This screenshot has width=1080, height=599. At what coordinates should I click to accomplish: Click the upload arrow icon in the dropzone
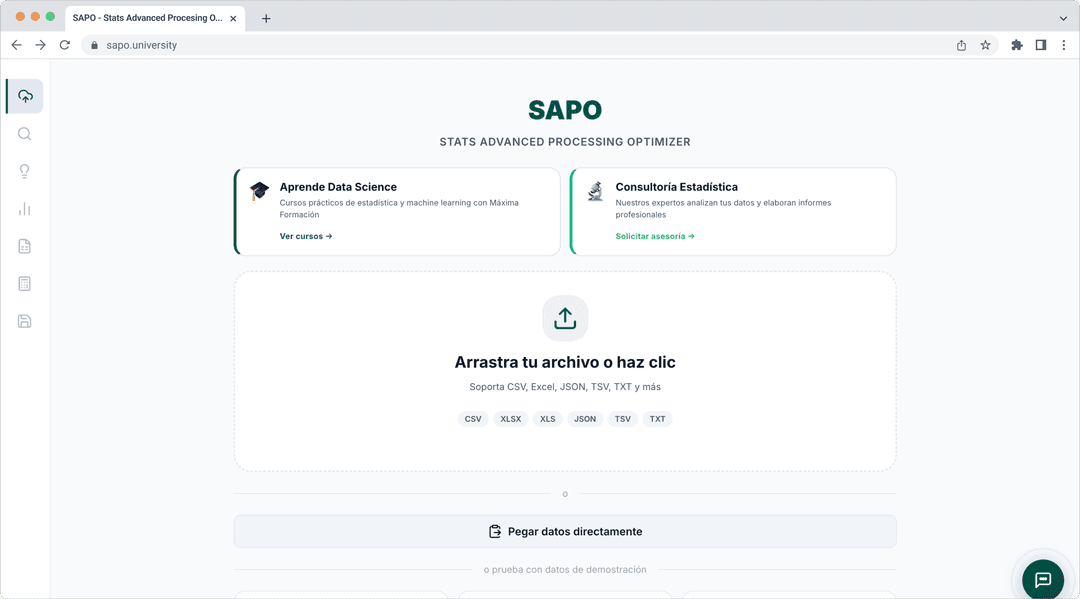(x=565, y=318)
